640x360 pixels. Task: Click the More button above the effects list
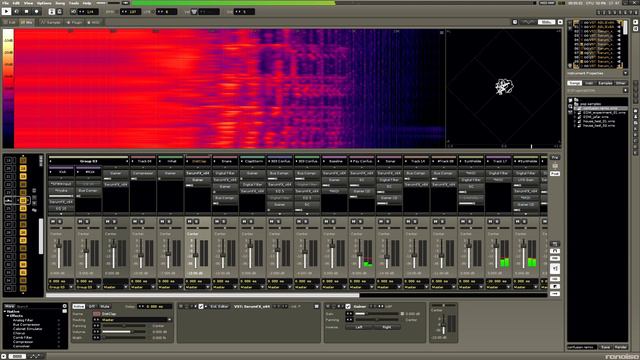[x=9, y=306]
